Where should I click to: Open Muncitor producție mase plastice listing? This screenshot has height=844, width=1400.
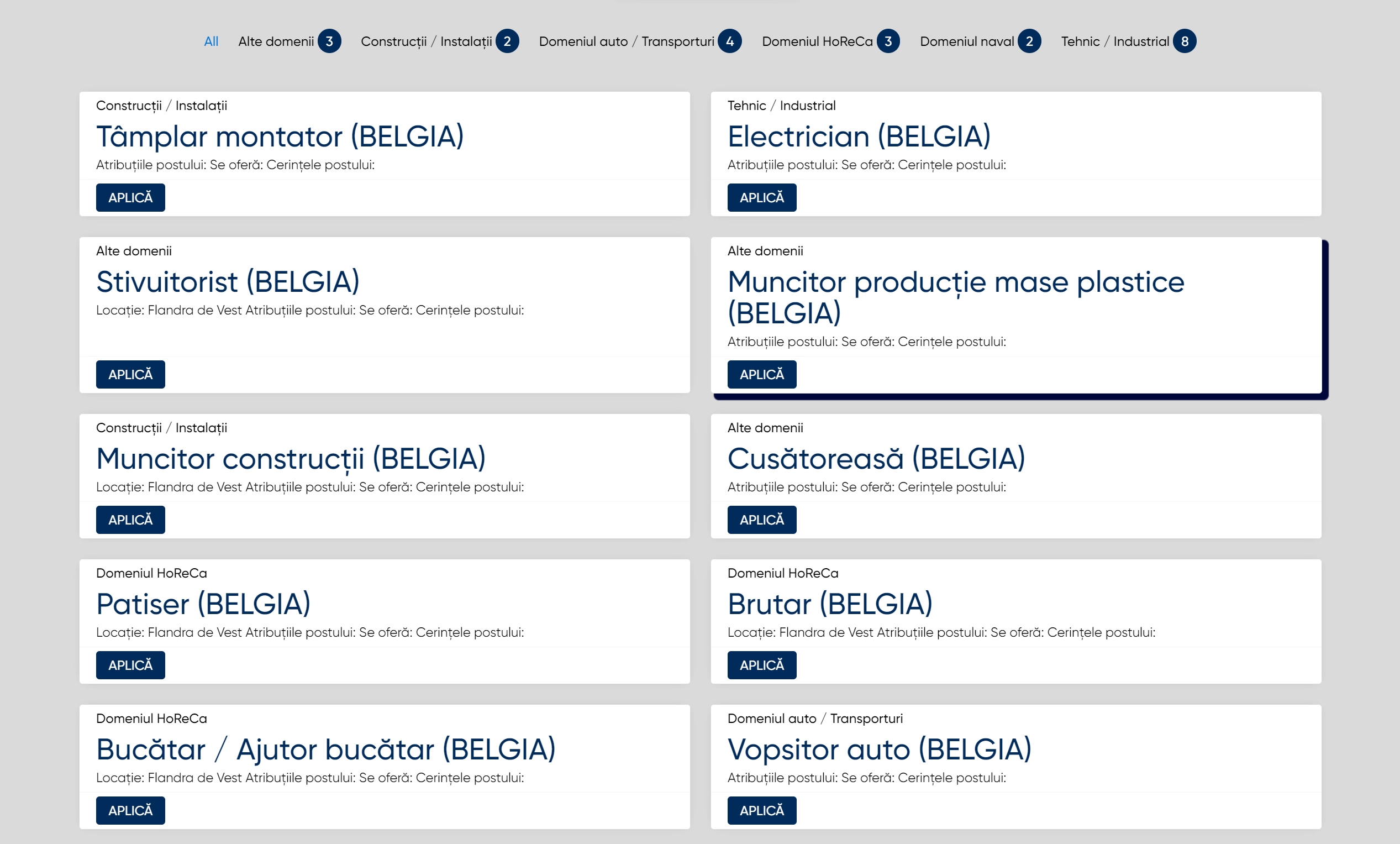(x=956, y=297)
